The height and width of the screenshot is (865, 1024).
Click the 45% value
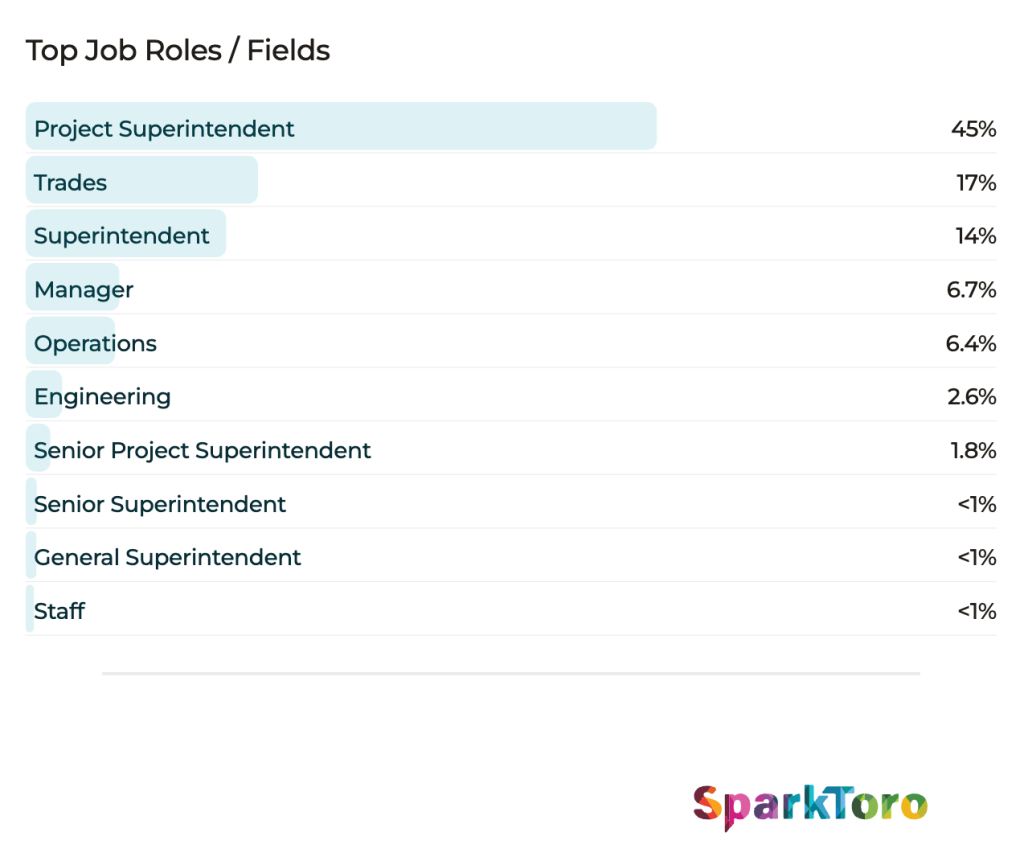pyautogui.click(x=974, y=129)
